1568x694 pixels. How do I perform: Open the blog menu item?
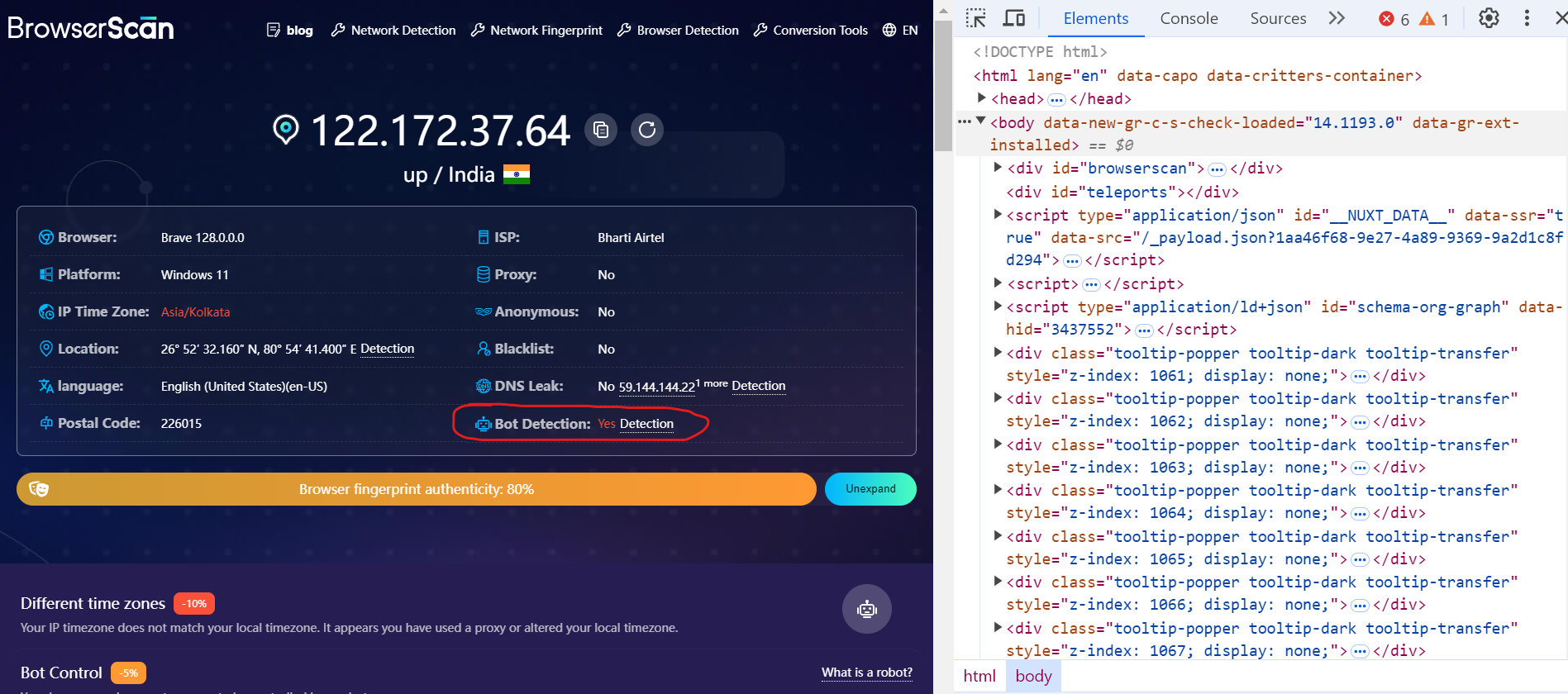pyautogui.click(x=290, y=30)
